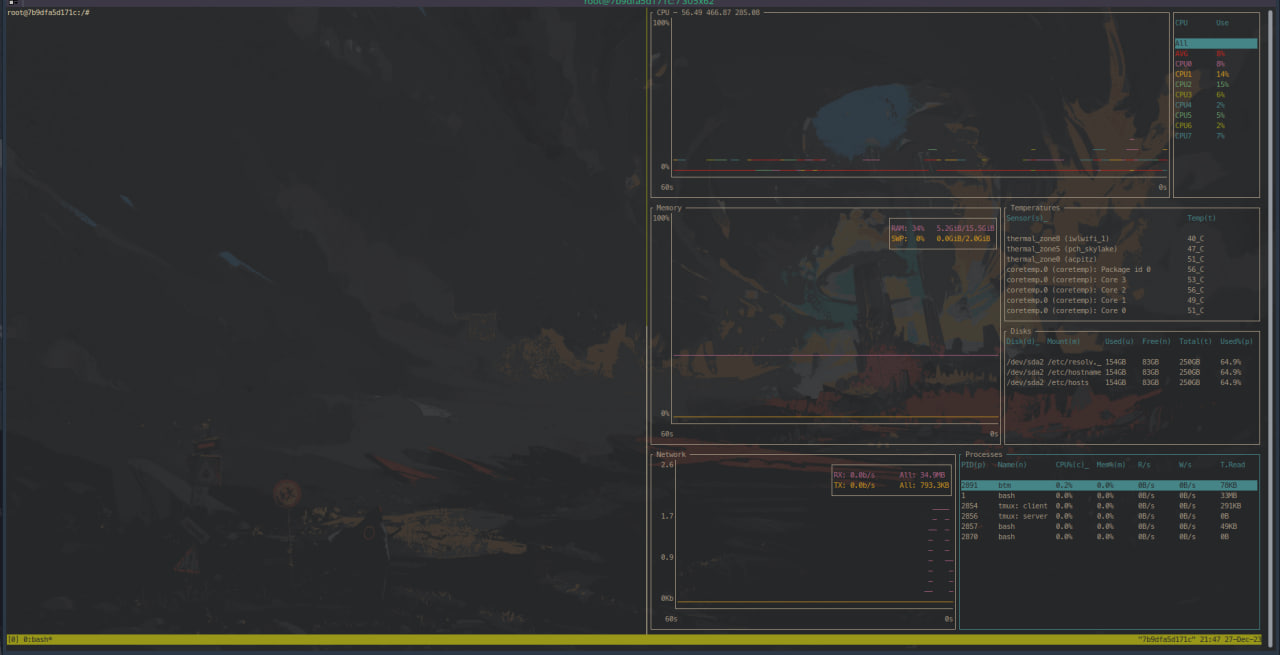Focus the Temperatures widget by its title
Image resolution: width=1280 pixels, height=655 pixels.
point(1035,208)
